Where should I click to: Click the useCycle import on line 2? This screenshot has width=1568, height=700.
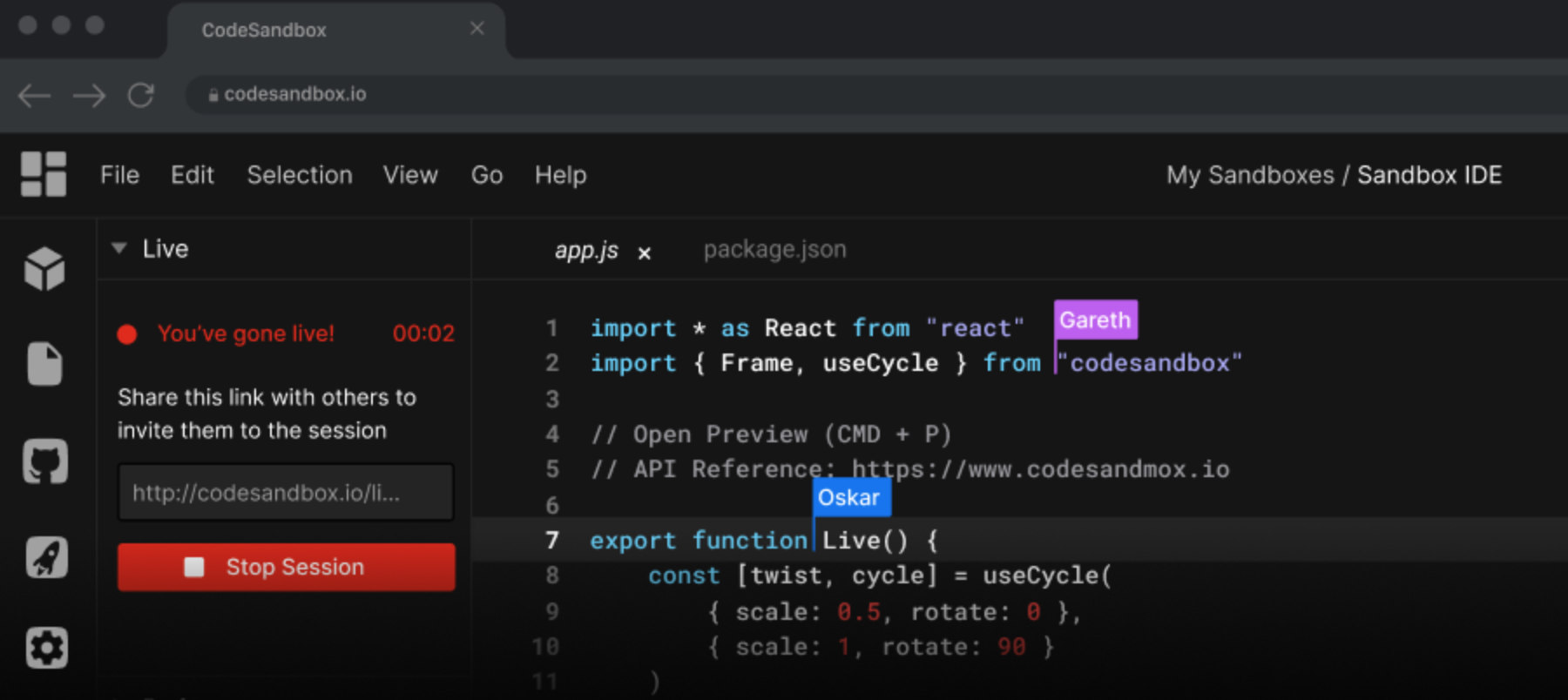tap(881, 363)
